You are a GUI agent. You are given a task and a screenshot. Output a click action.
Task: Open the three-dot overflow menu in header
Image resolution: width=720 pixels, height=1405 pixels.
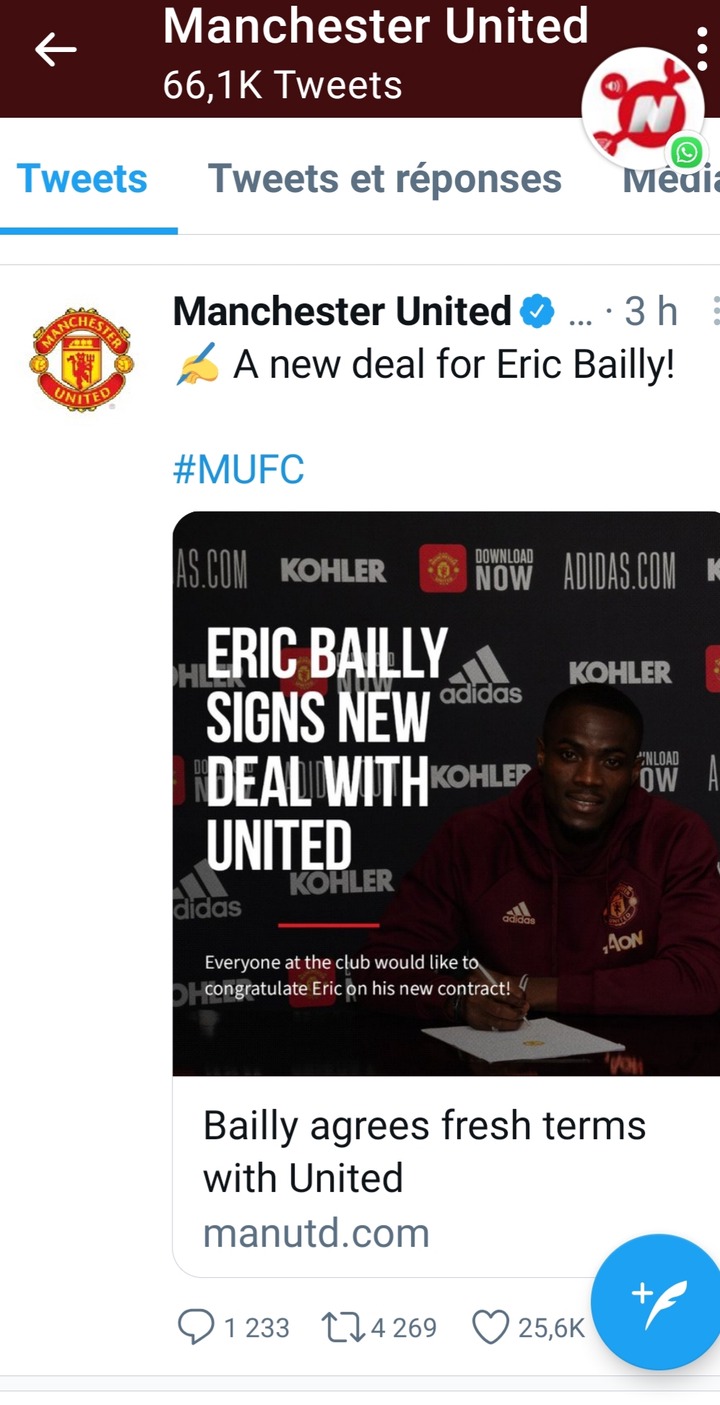(x=701, y=50)
